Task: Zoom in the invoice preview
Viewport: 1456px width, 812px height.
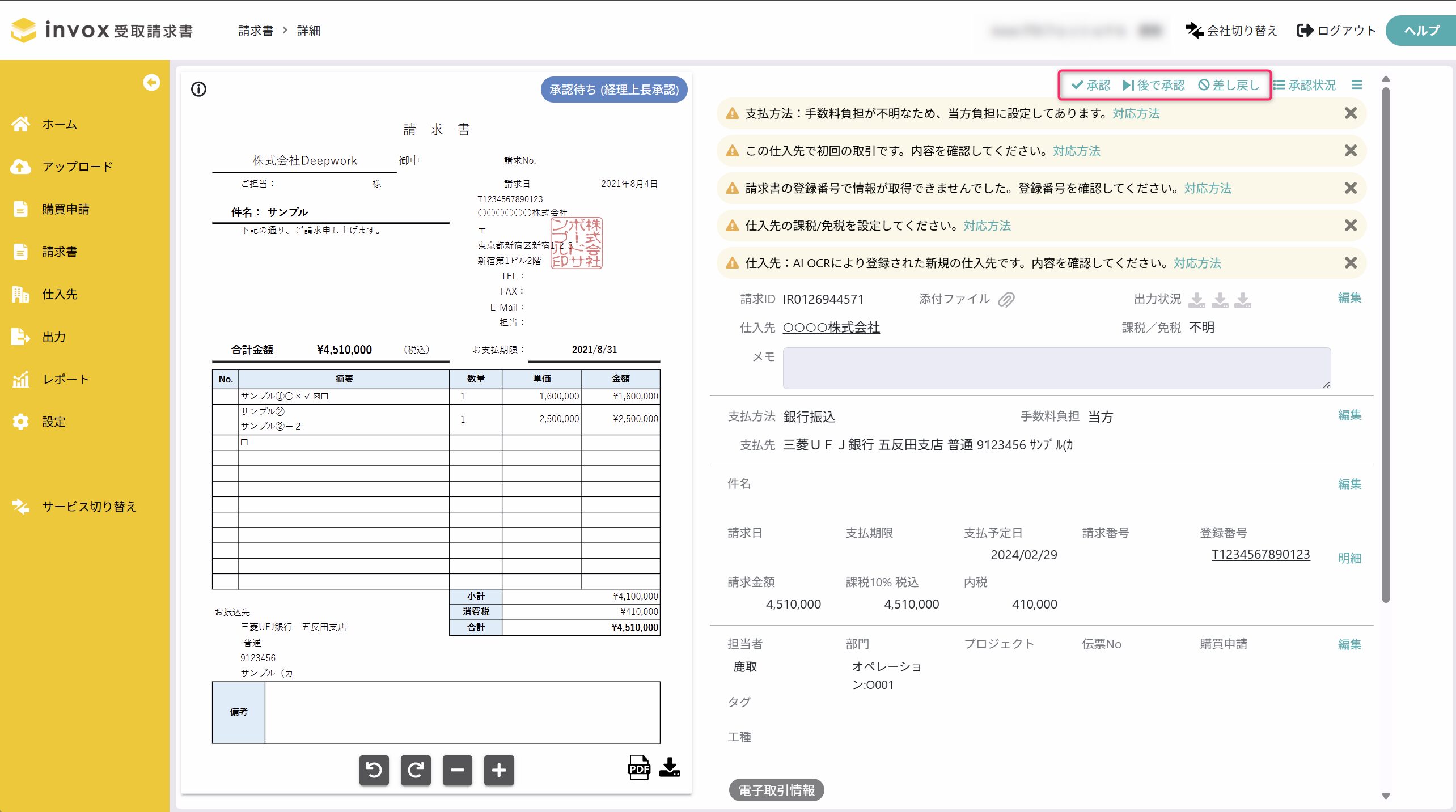Action: (x=499, y=770)
